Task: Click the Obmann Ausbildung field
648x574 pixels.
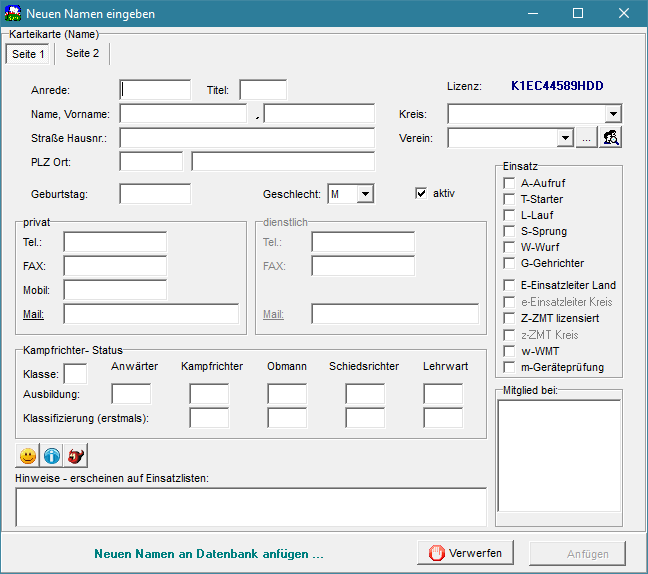Action: 287,394
